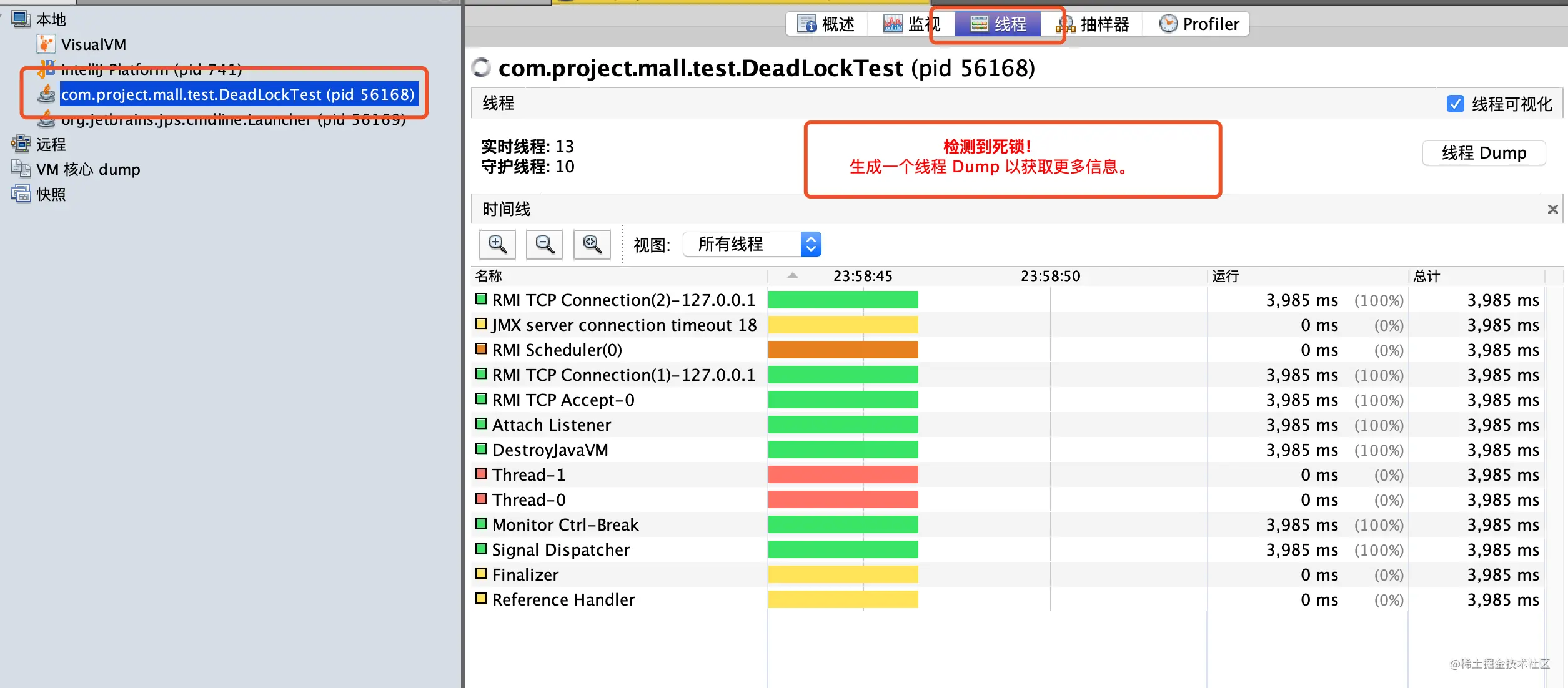The width and height of the screenshot is (1568, 688).
Task: Select the 'DestroyJavaVM' thread name
Action: [550, 450]
